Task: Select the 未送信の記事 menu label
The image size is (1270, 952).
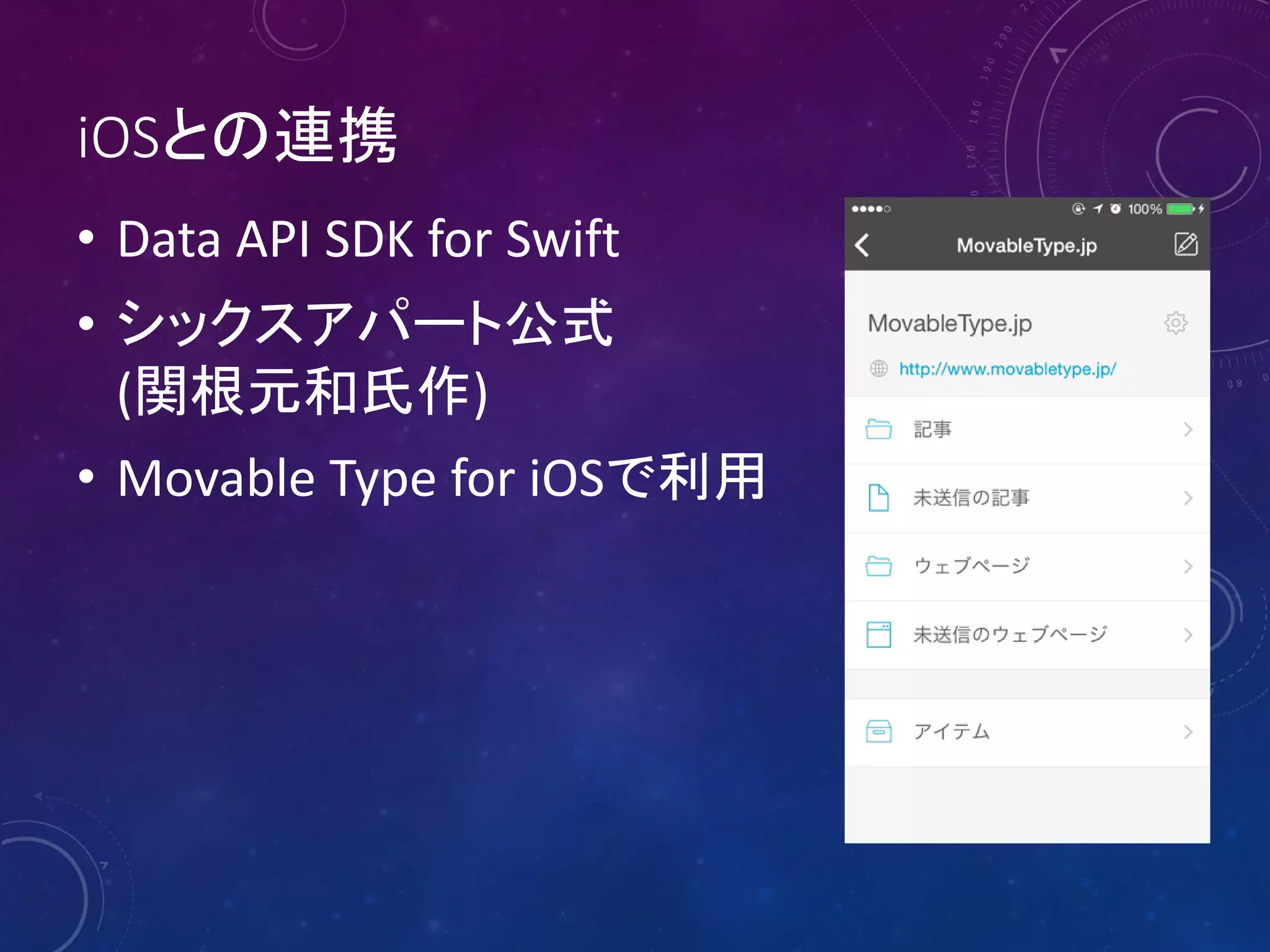Action: click(x=971, y=498)
